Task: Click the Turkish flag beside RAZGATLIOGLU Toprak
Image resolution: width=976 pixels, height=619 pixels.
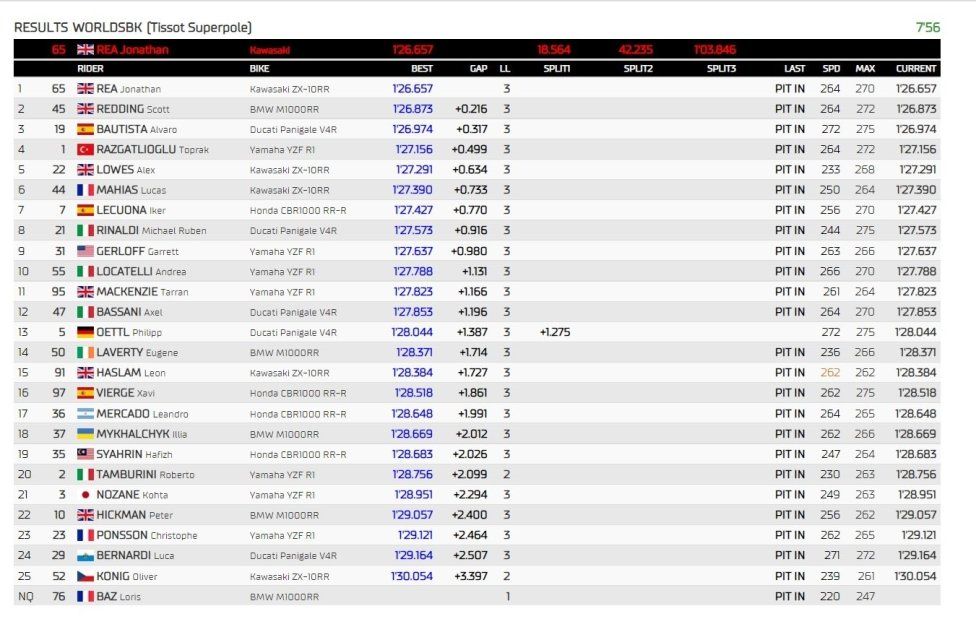Action: [x=85, y=149]
